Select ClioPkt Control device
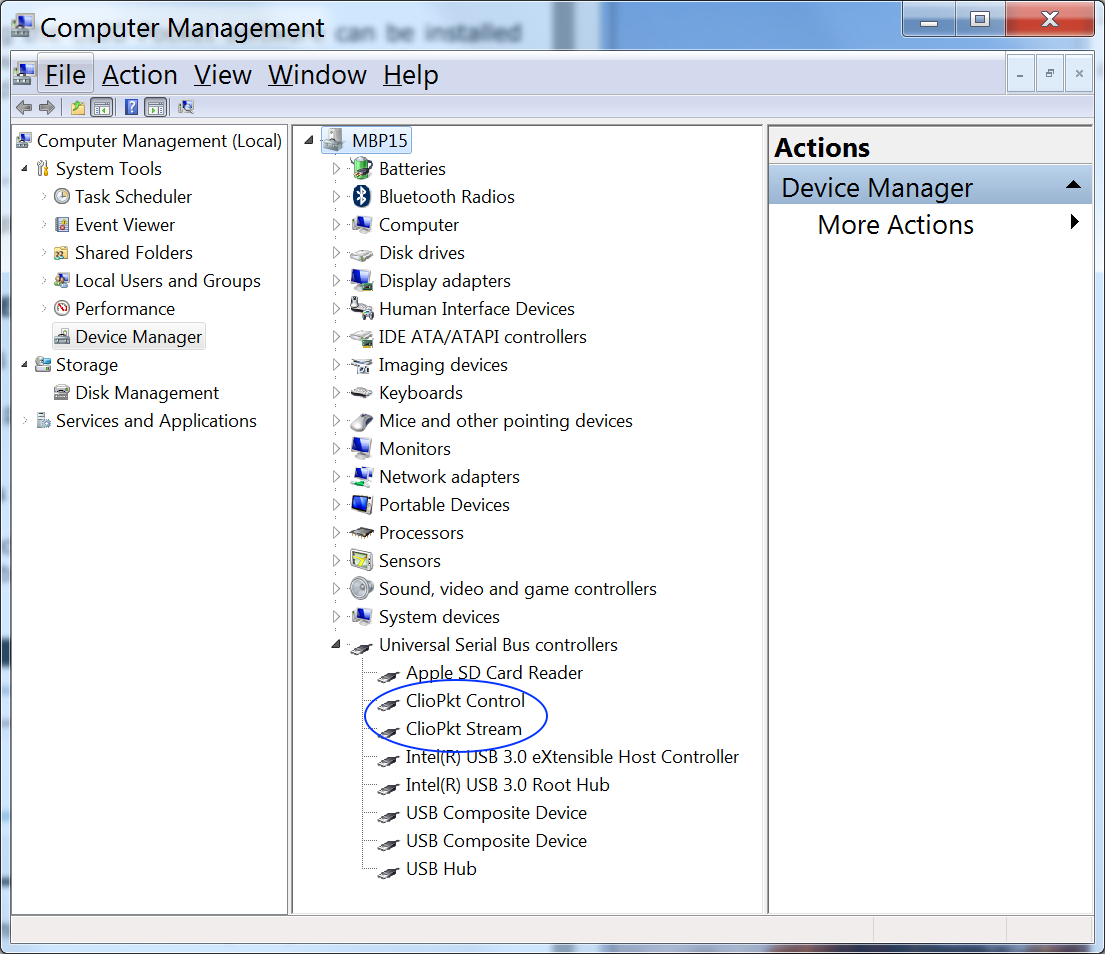The height and width of the screenshot is (954, 1105). 465,701
